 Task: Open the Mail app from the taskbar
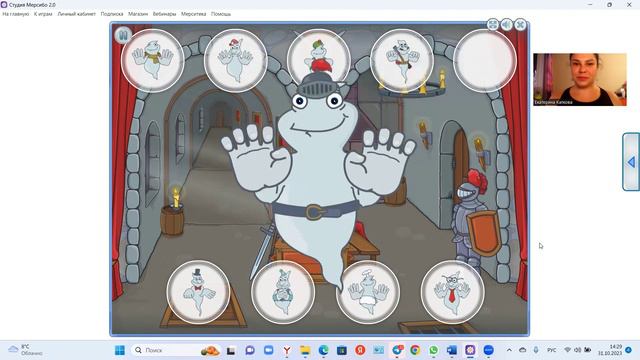pos(378,350)
